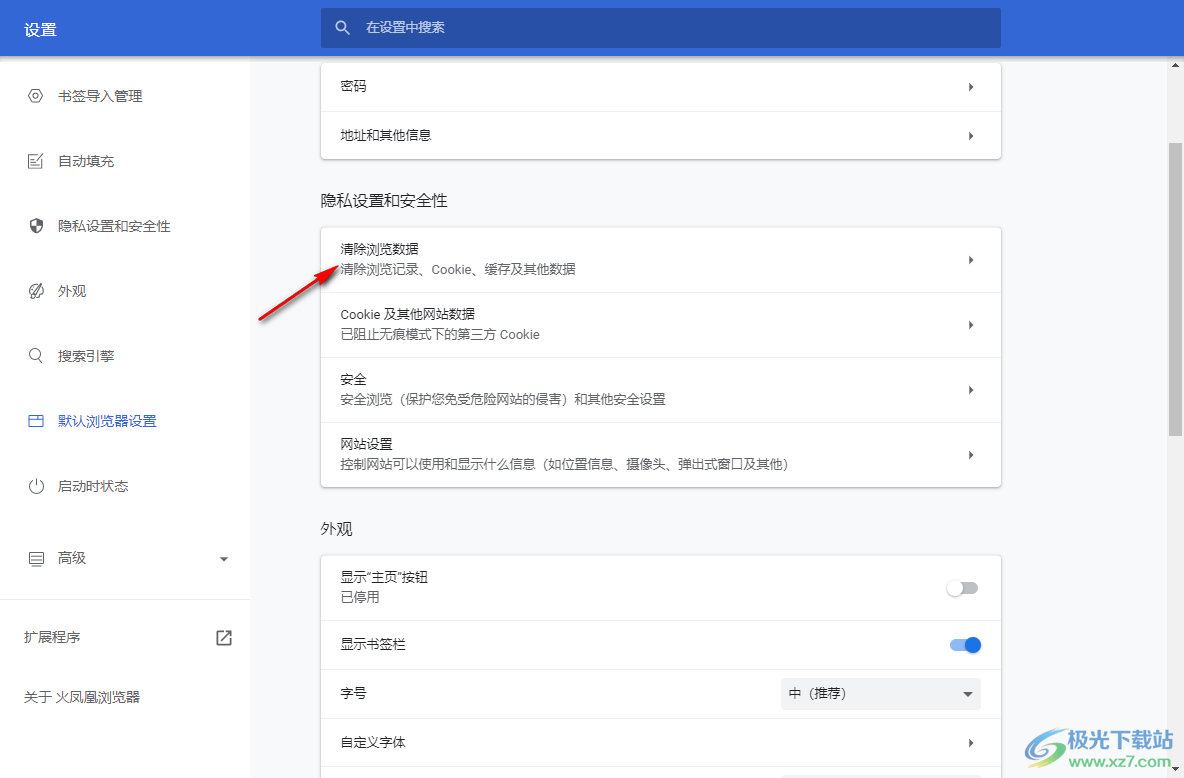Viewport: 1184px width, 778px height.
Task: Jump to 外观 section from sidebar
Action: 72,291
